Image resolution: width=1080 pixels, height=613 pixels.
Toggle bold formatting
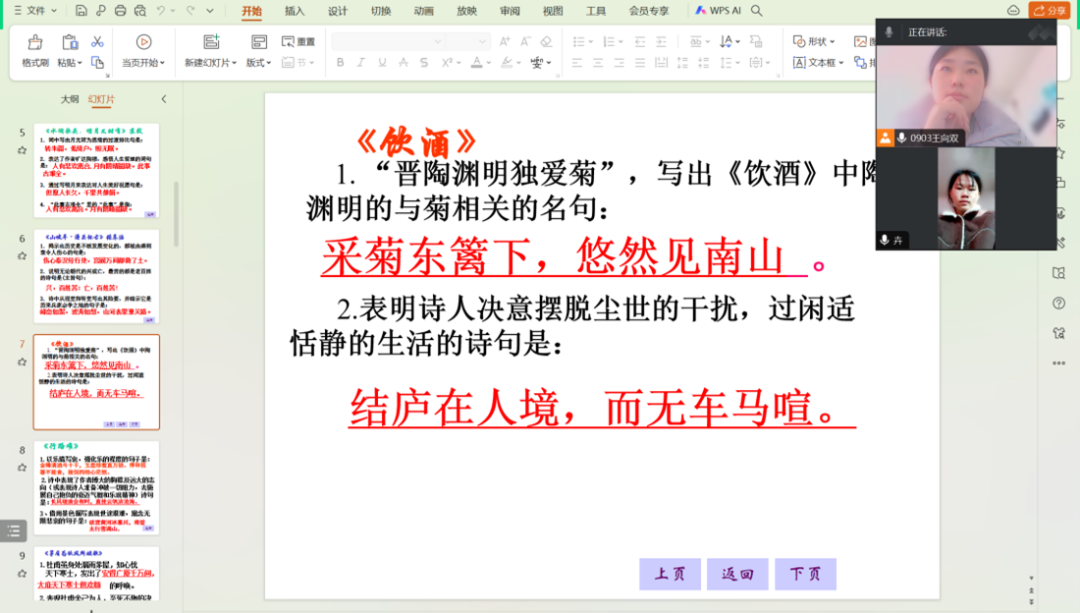tap(340, 63)
